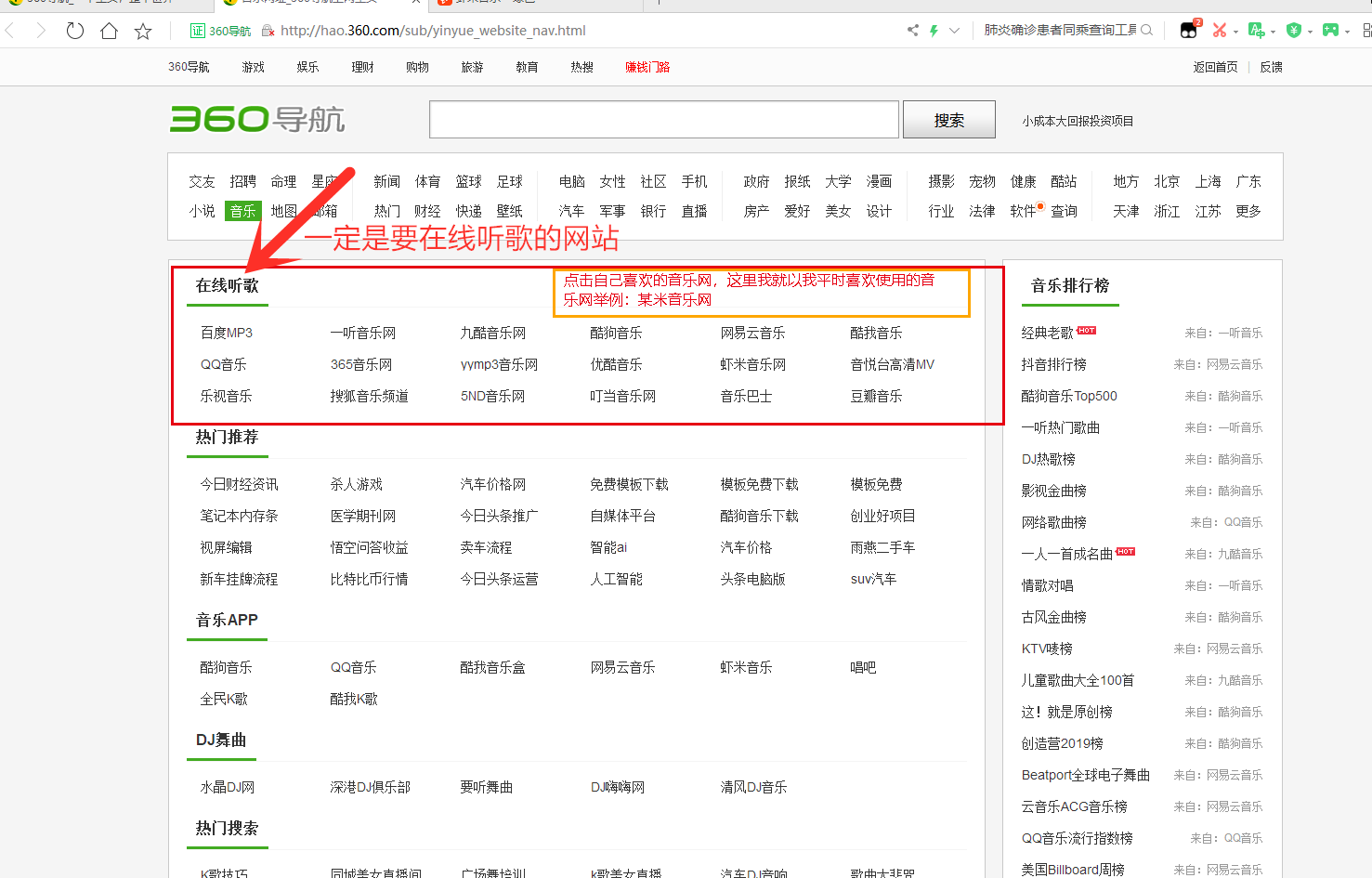Open 抖音排行榜 chart

pyautogui.click(x=1054, y=364)
